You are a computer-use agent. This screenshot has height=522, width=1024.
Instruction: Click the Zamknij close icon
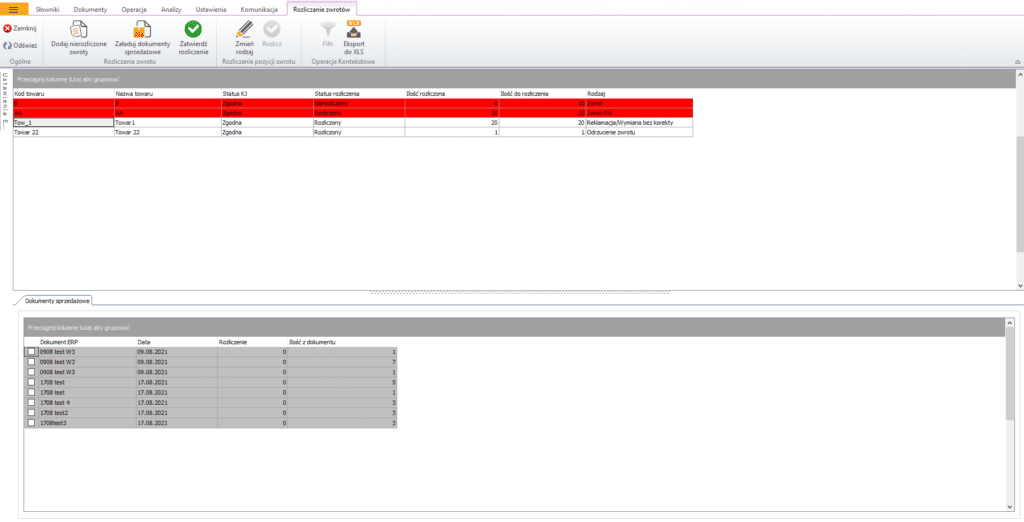point(8,29)
